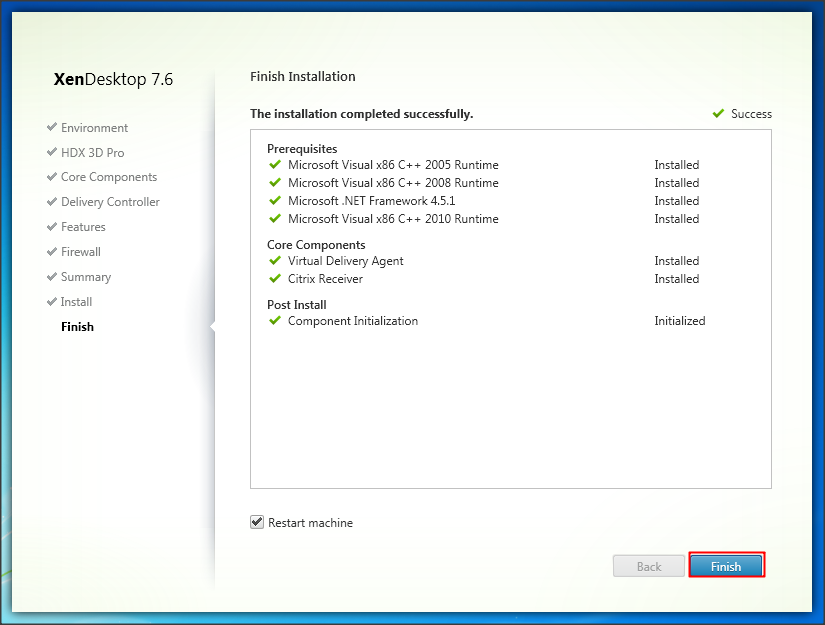Screen dimensions: 825x625
Task: Uncheck the Restart machine checkbox
Action: click(x=258, y=522)
